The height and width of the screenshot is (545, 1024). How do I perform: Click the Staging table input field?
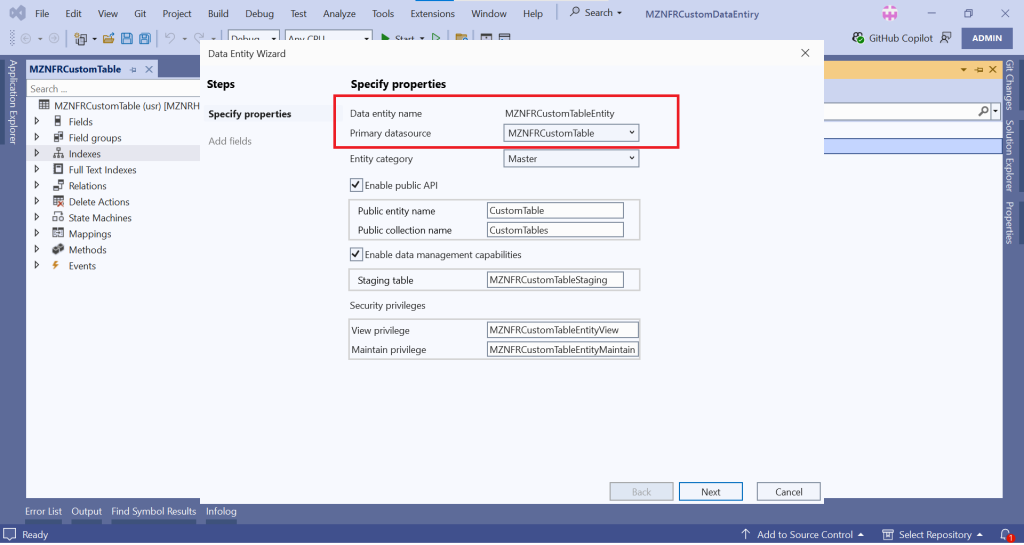point(555,280)
